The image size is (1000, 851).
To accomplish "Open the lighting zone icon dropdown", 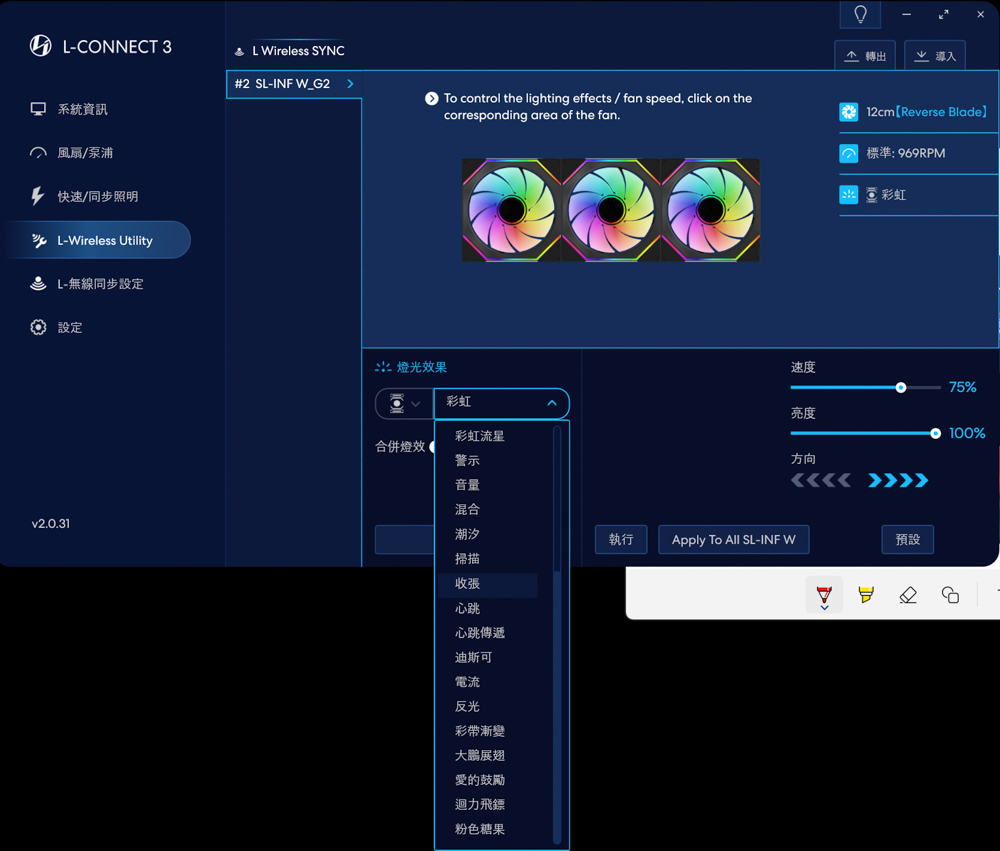I will point(404,403).
